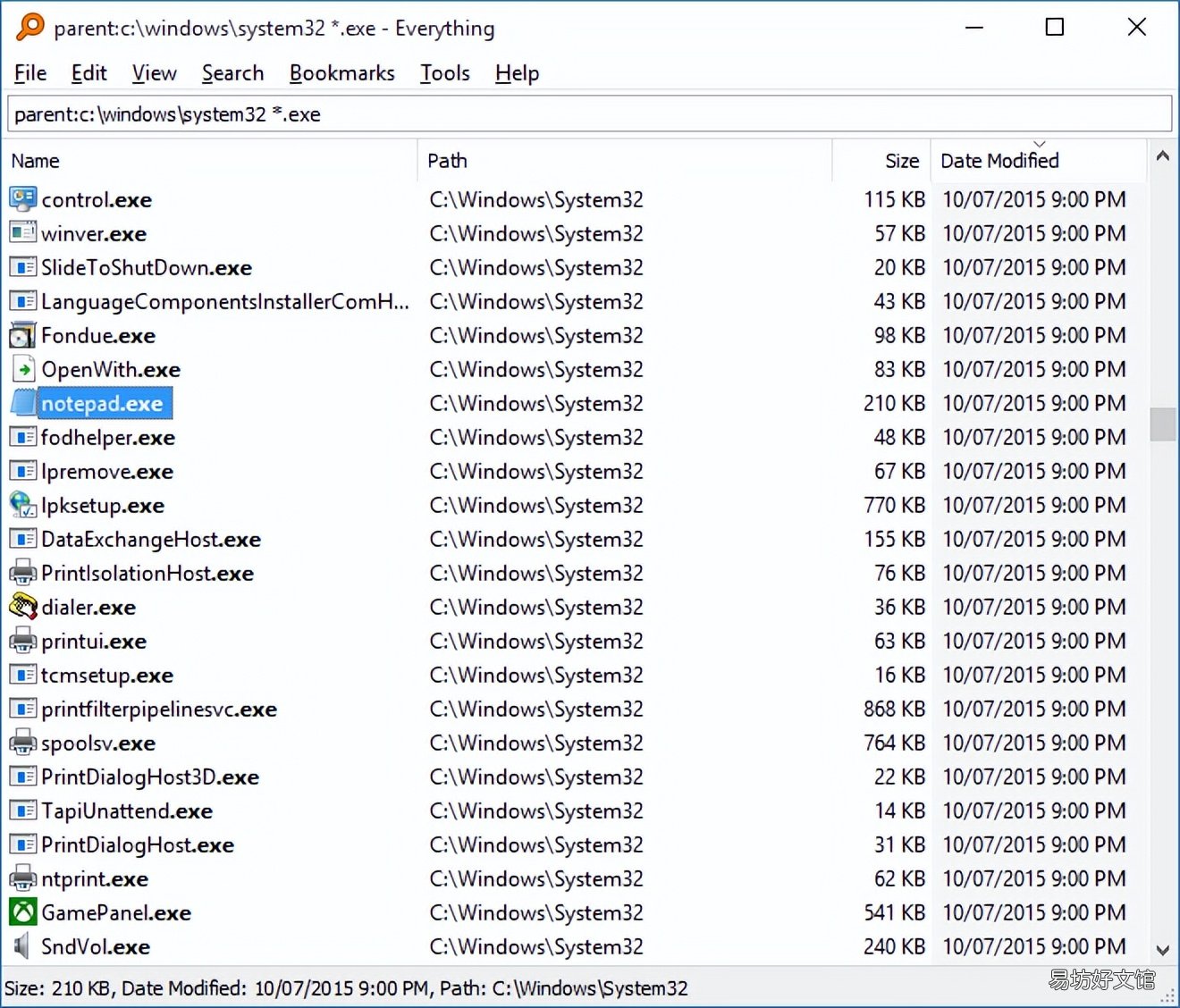Click the OpenWith.exe file icon
This screenshot has width=1180, height=1008.
click(22, 369)
